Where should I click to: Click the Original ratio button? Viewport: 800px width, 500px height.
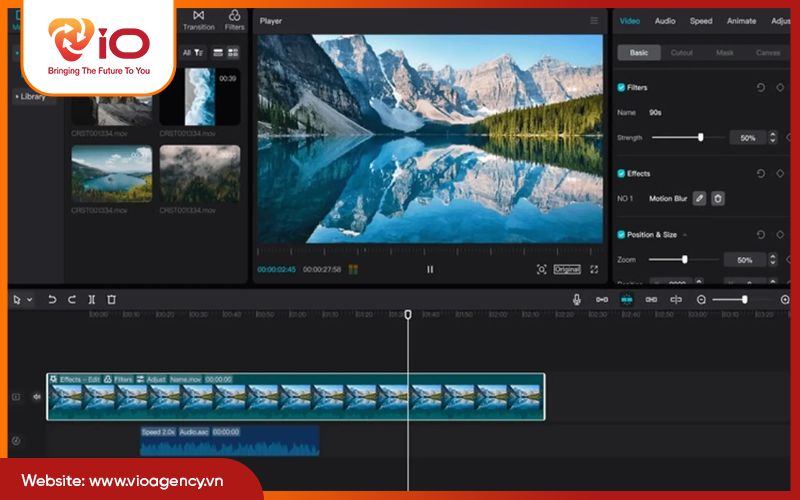click(x=567, y=269)
